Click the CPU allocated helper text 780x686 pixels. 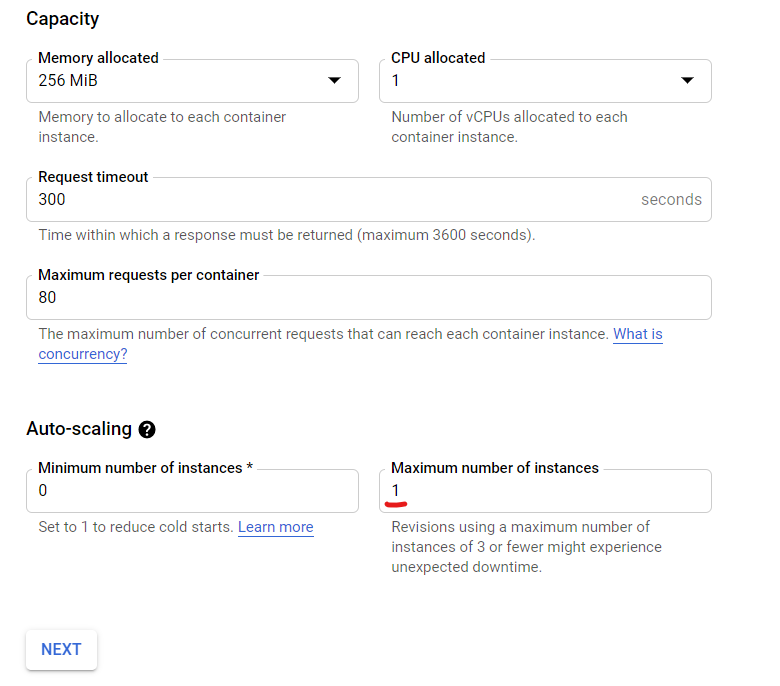click(509, 127)
